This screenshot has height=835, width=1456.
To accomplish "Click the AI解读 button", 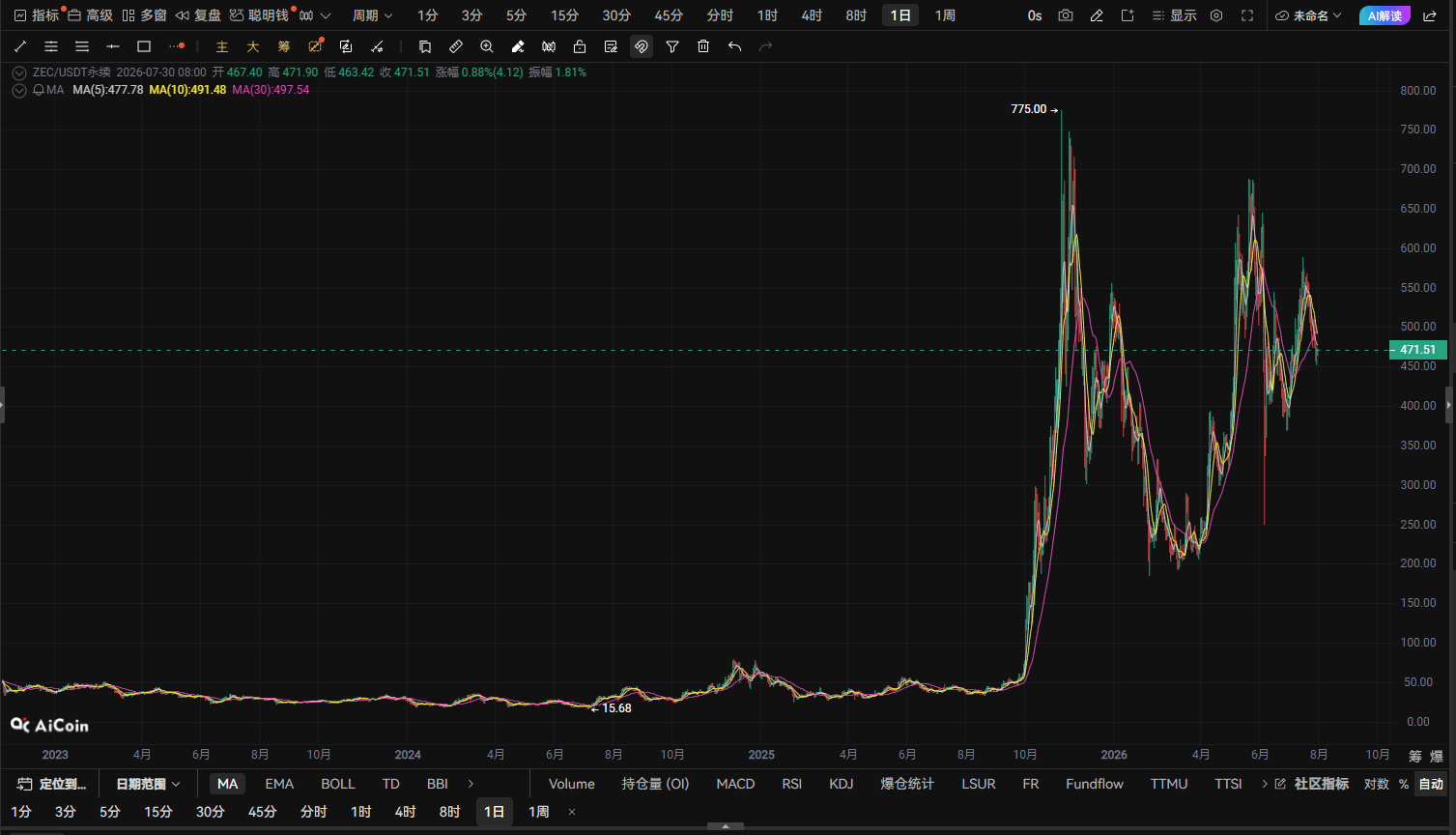I will click(1385, 15).
